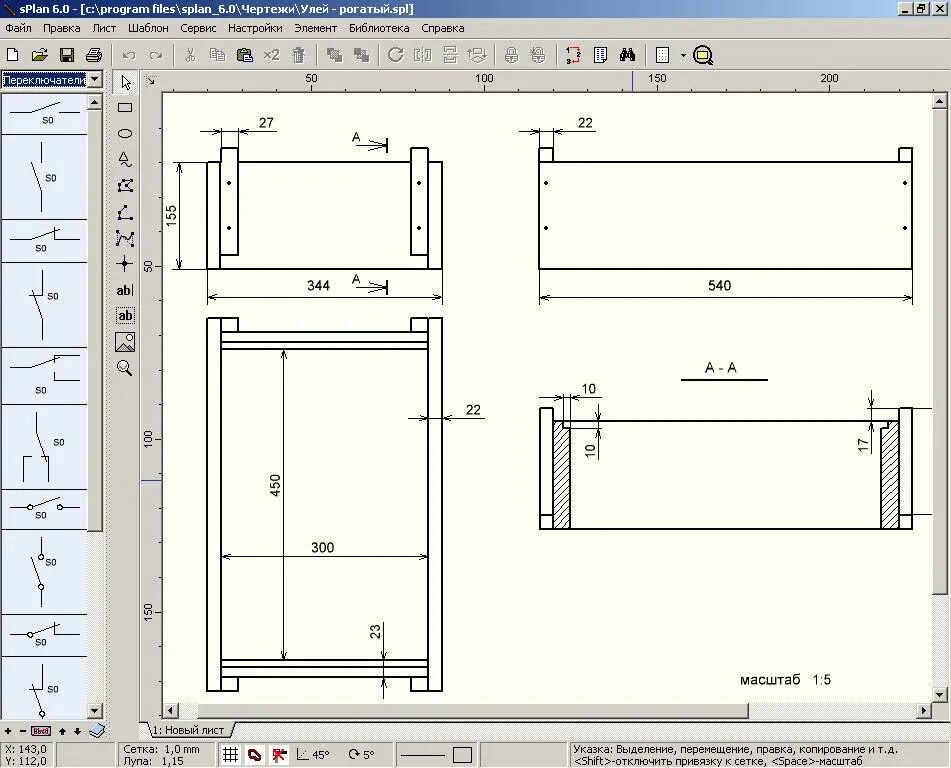Open search with the binoculars icon
951x768 pixels.
pos(628,55)
